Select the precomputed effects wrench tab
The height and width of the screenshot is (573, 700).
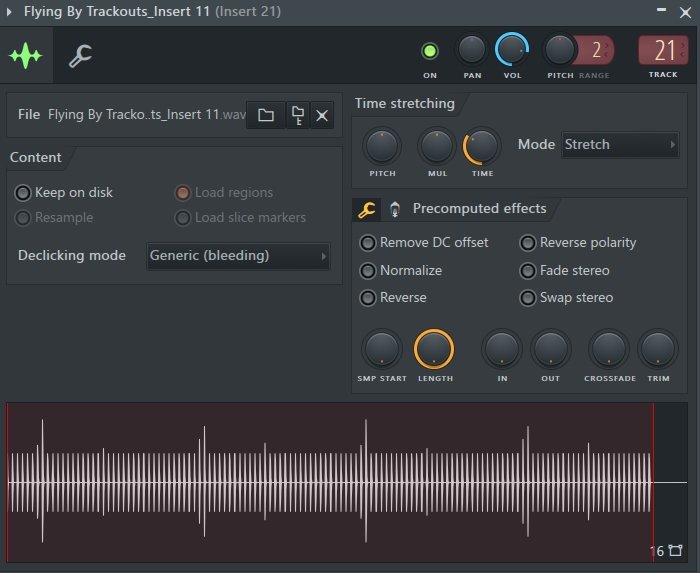click(x=367, y=209)
